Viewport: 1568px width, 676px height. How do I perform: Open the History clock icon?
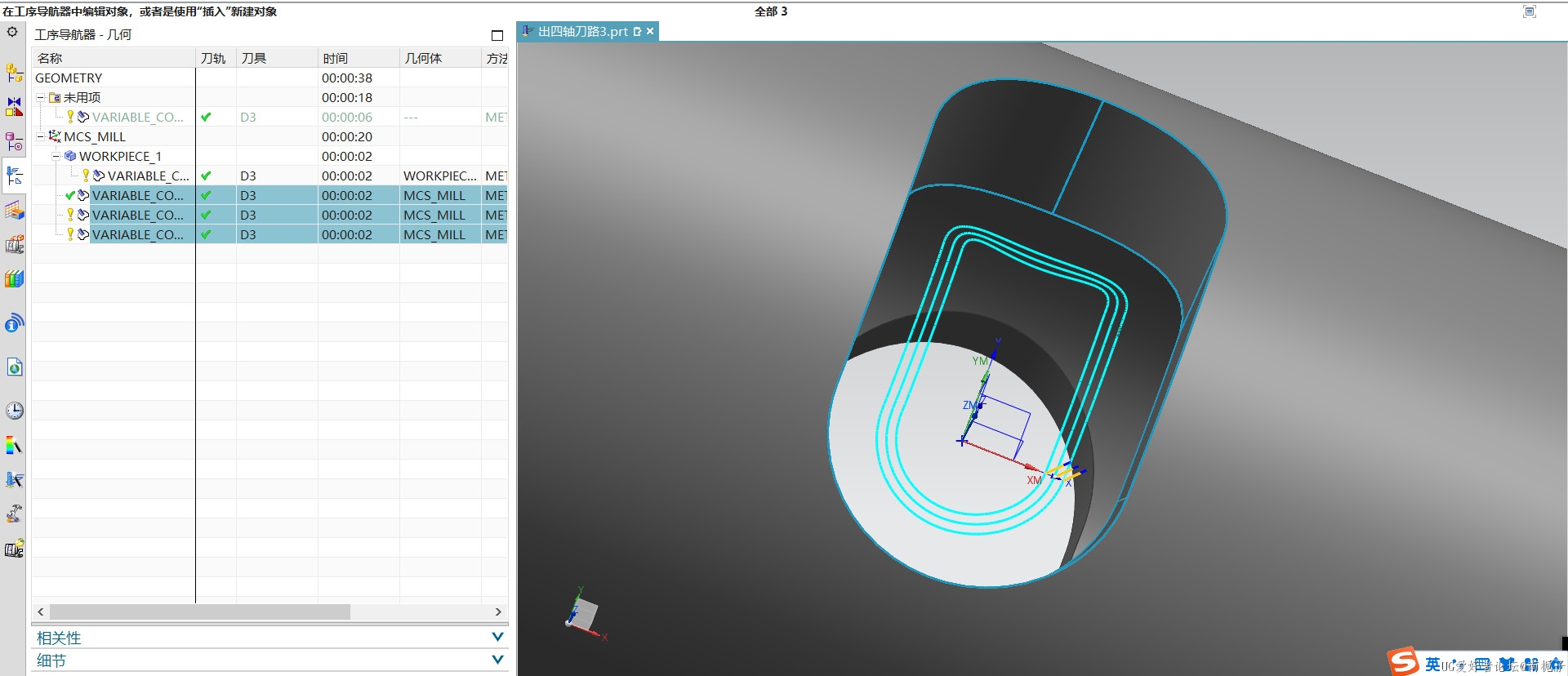pyautogui.click(x=14, y=411)
